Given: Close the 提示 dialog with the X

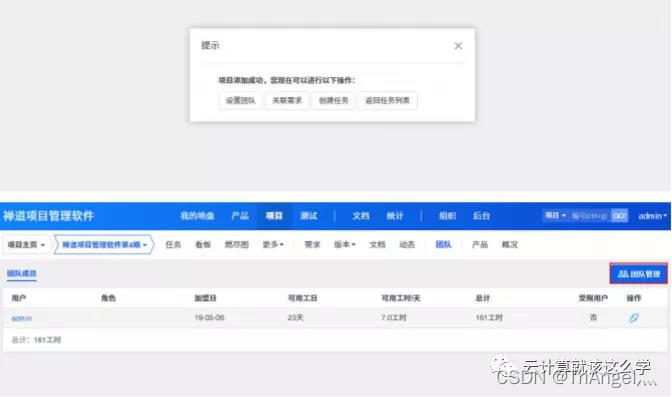Looking at the screenshot, I should tap(458, 45).
